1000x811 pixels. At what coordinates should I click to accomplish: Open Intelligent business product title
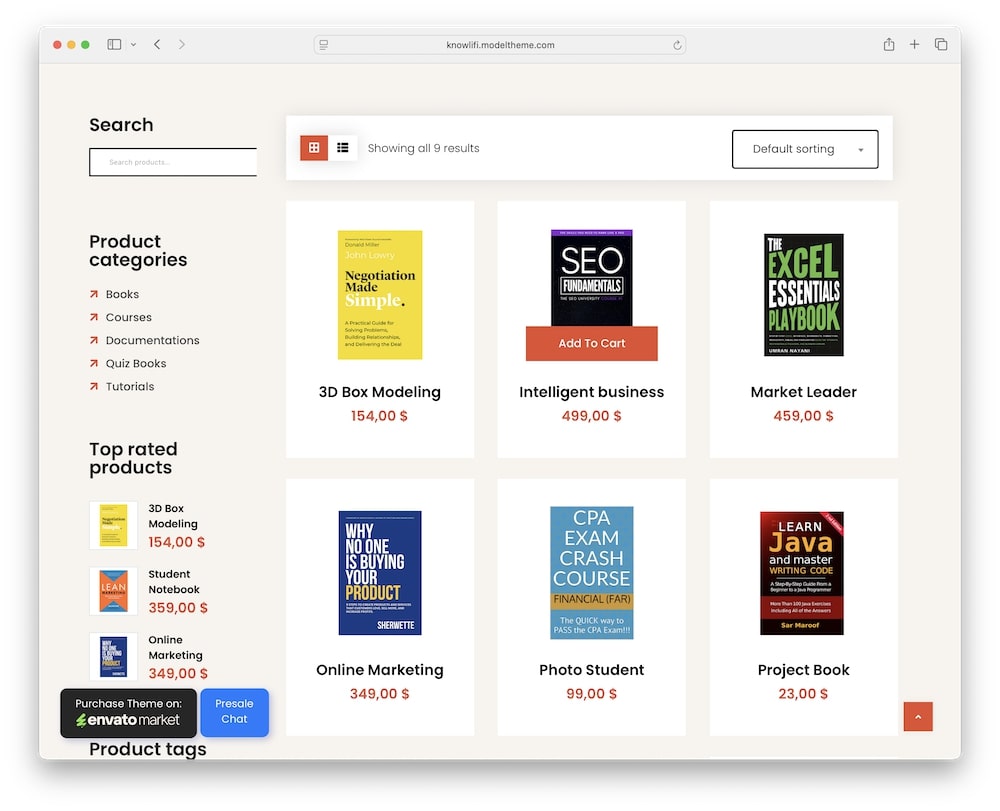[x=591, y=391]
